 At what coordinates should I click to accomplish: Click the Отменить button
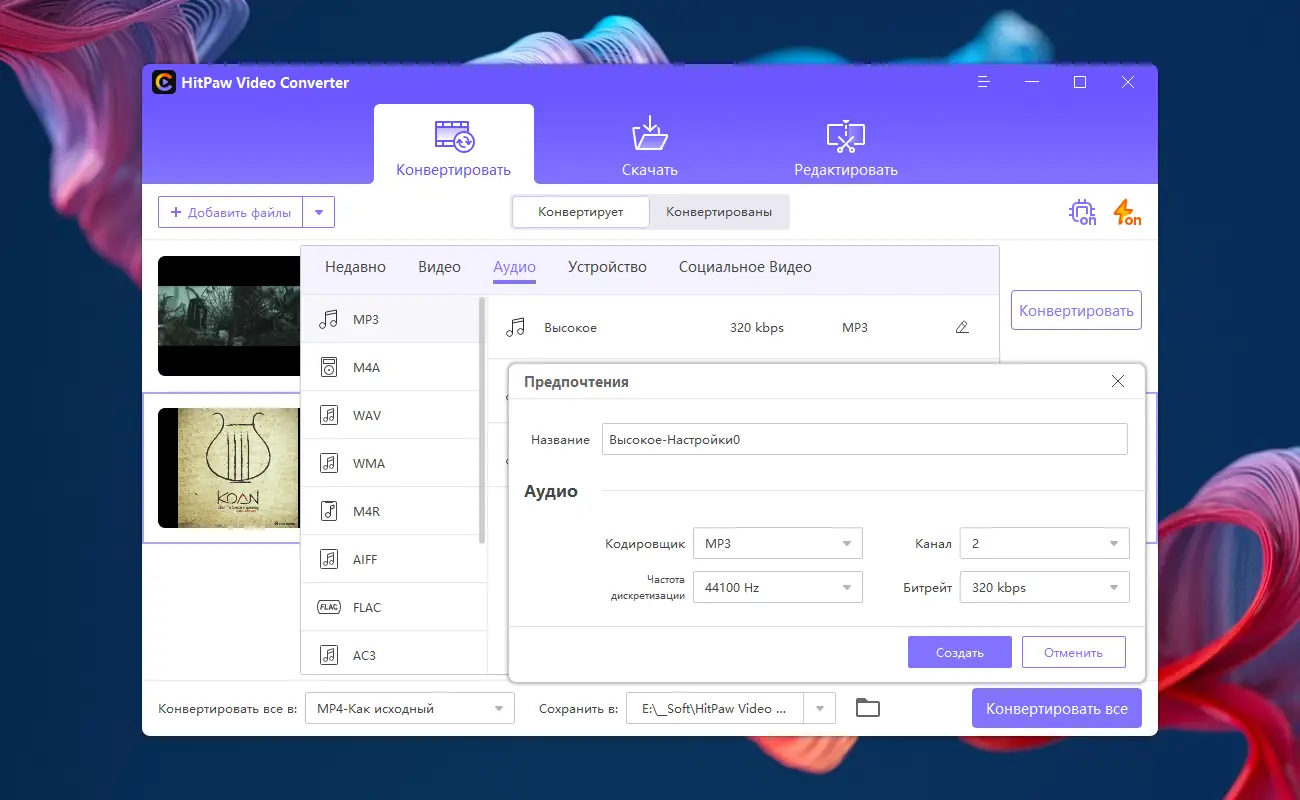pos(1073,652)
